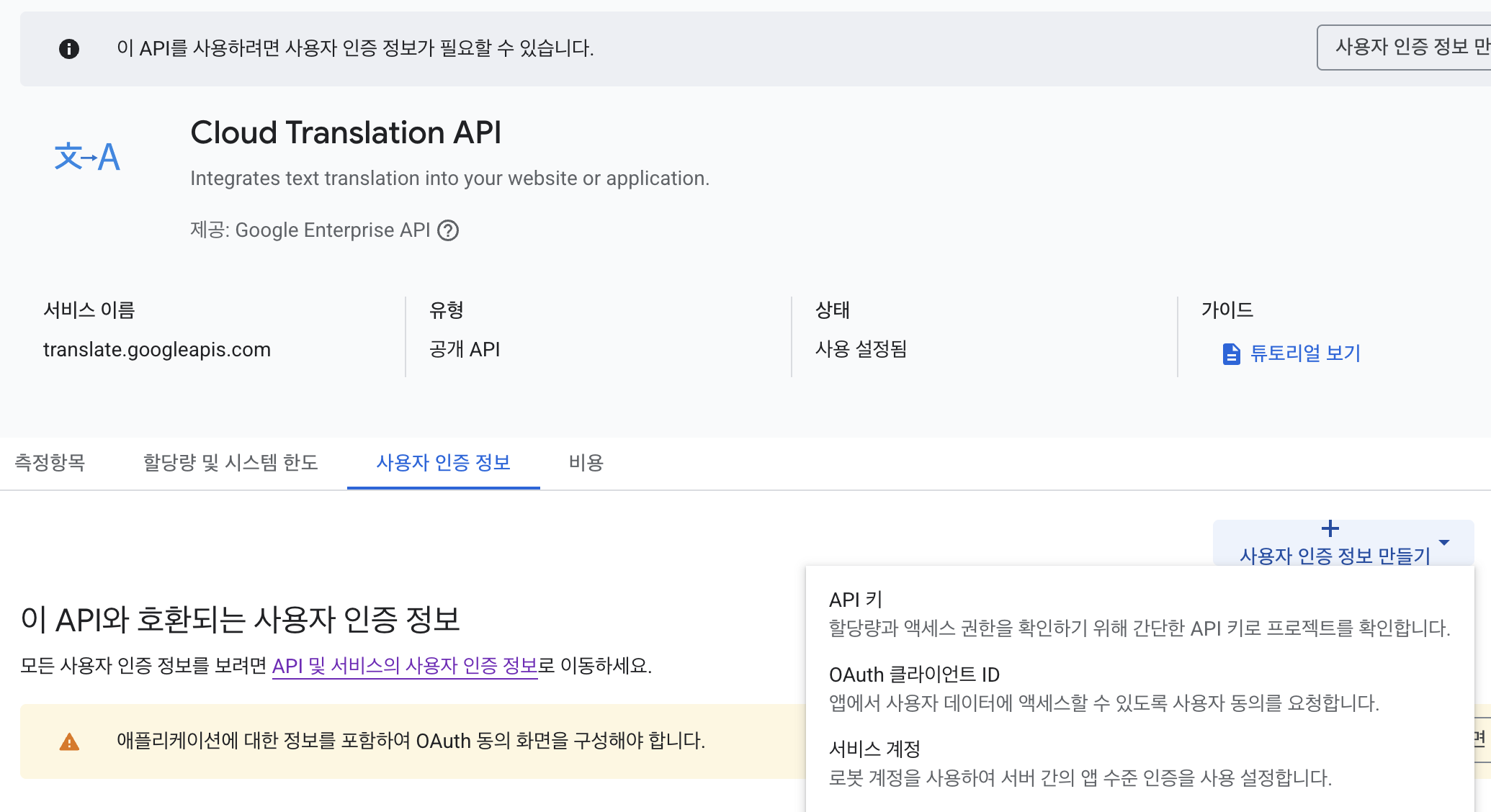Click translate.googleapis.com service name text
The image size is (1491, 812).
(x=157, y=350)
